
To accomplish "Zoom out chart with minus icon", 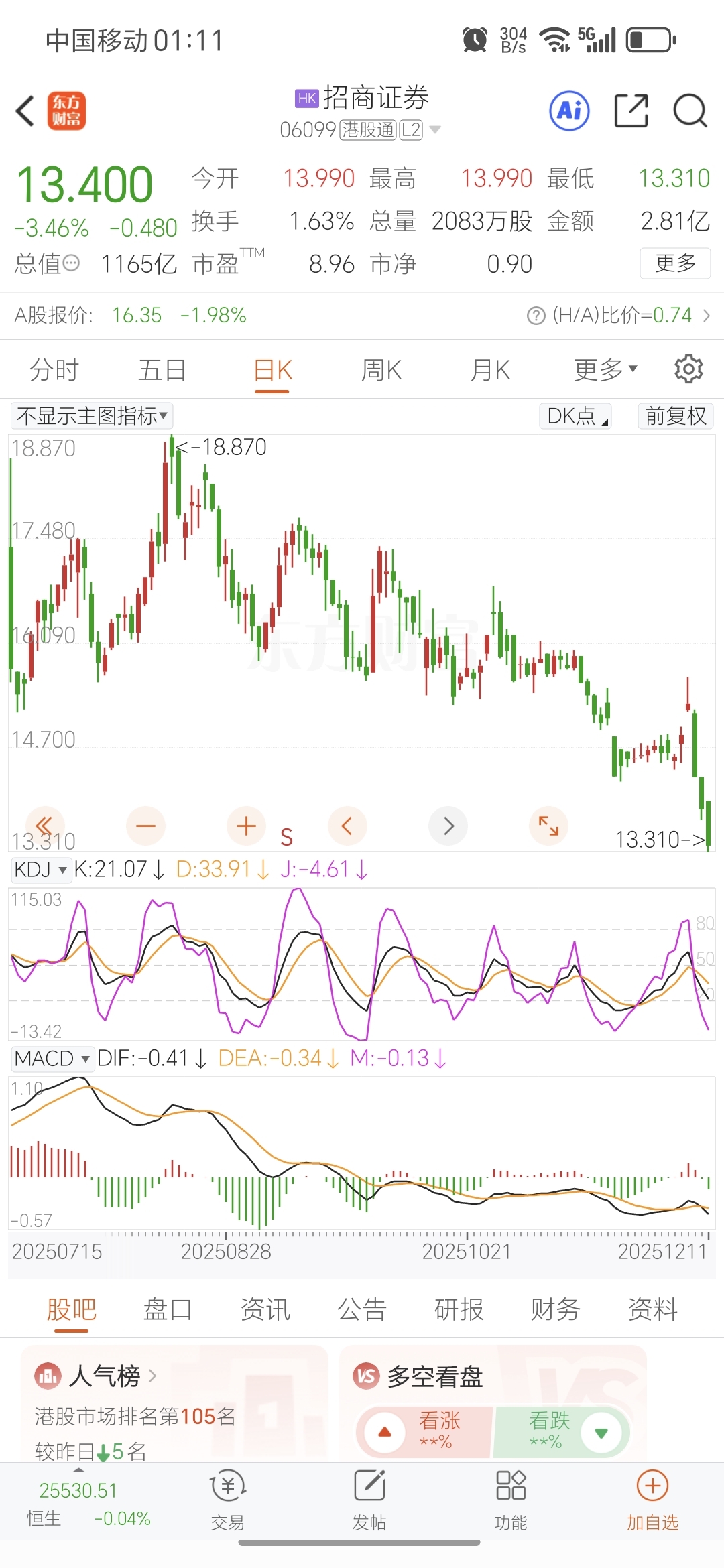I will point(145,826).
